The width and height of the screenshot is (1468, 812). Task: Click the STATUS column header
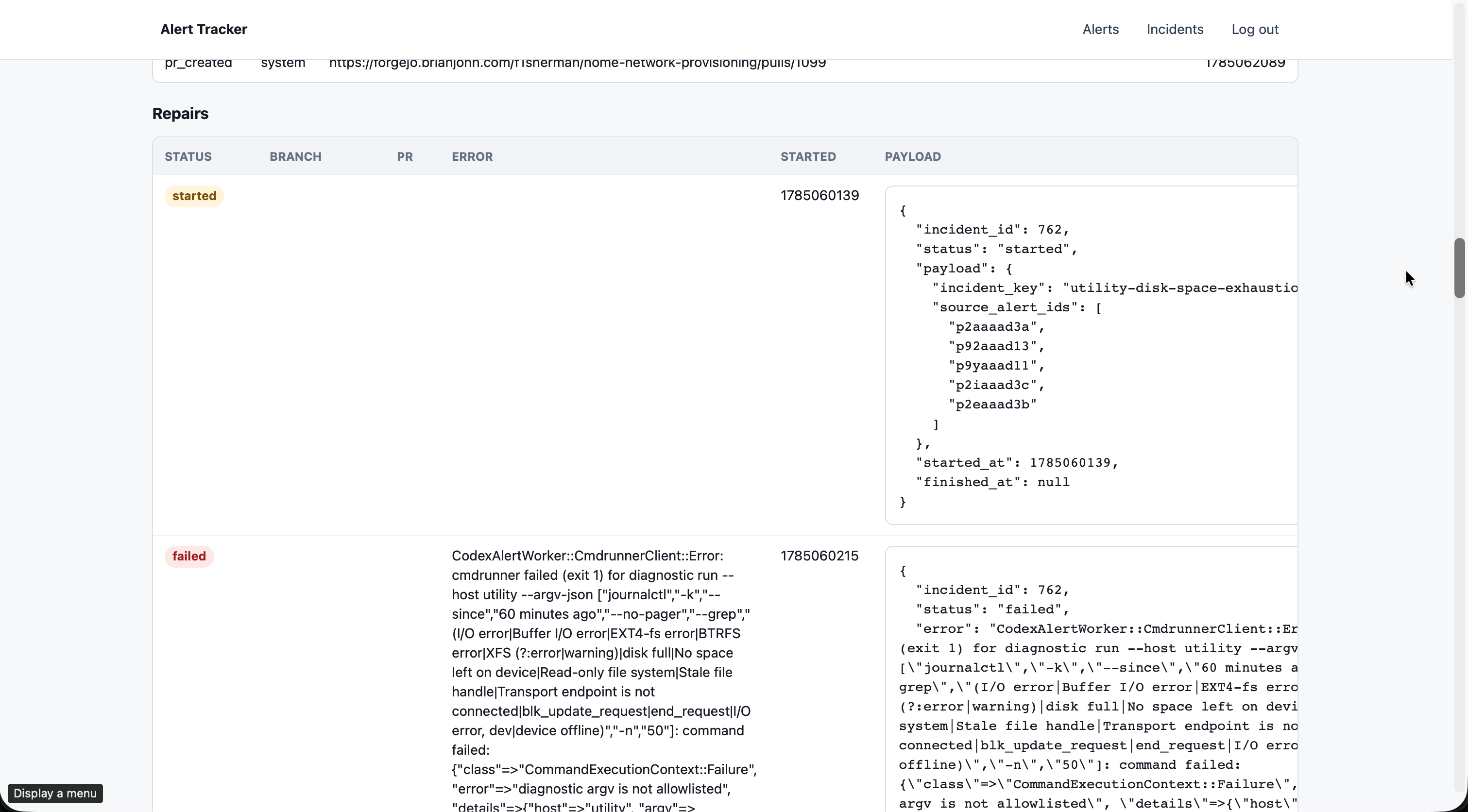tap(188, 156)
